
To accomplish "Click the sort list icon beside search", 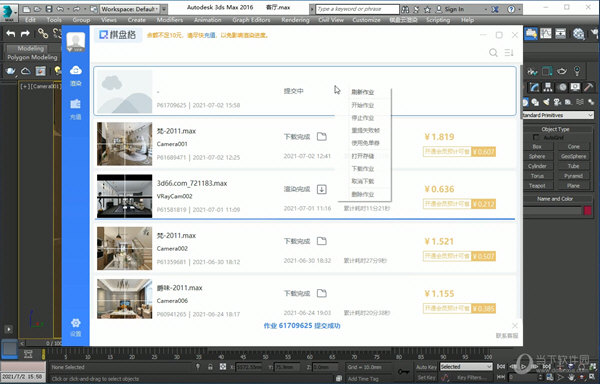I will 509,53.
